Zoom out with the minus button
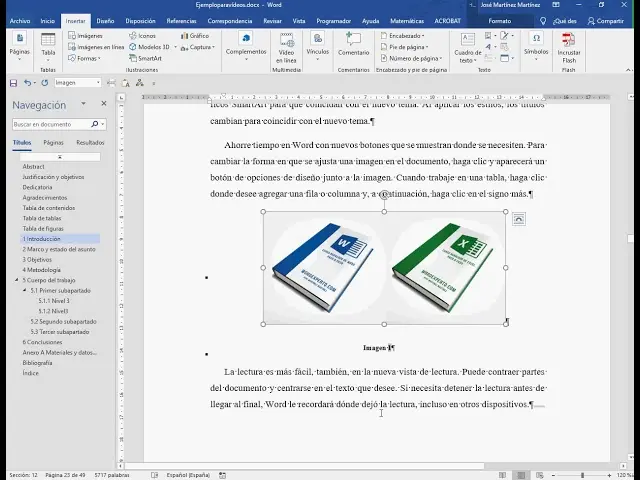 point(553,475)
